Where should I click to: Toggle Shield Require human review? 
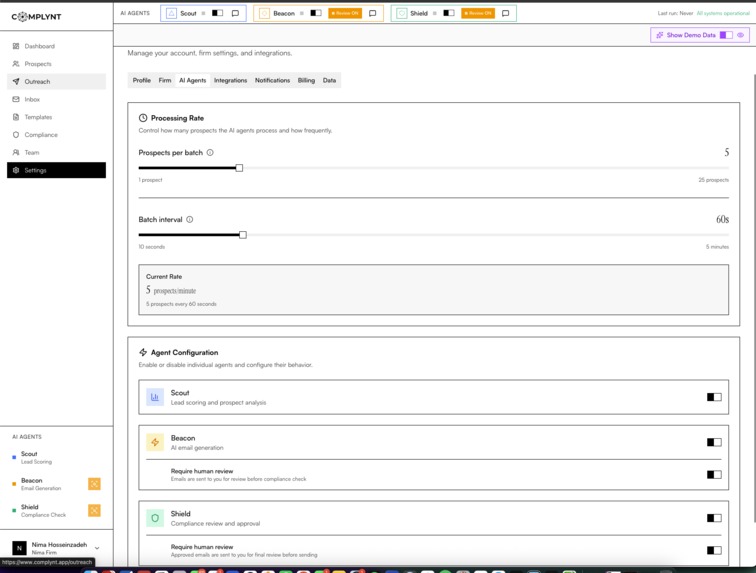(714, 550)
